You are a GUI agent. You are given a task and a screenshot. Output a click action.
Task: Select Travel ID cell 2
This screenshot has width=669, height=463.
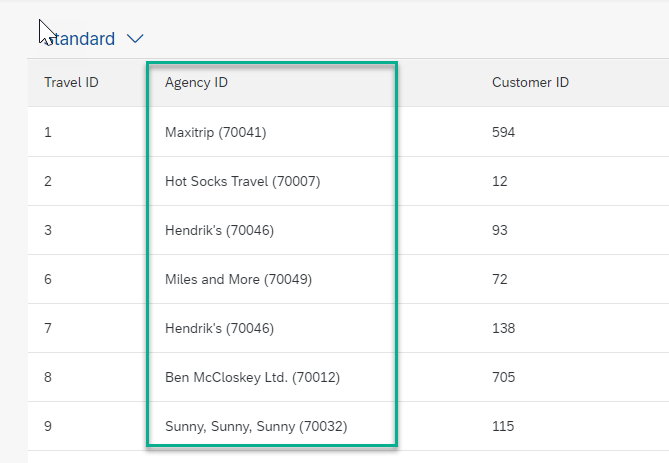pos(48,181)
